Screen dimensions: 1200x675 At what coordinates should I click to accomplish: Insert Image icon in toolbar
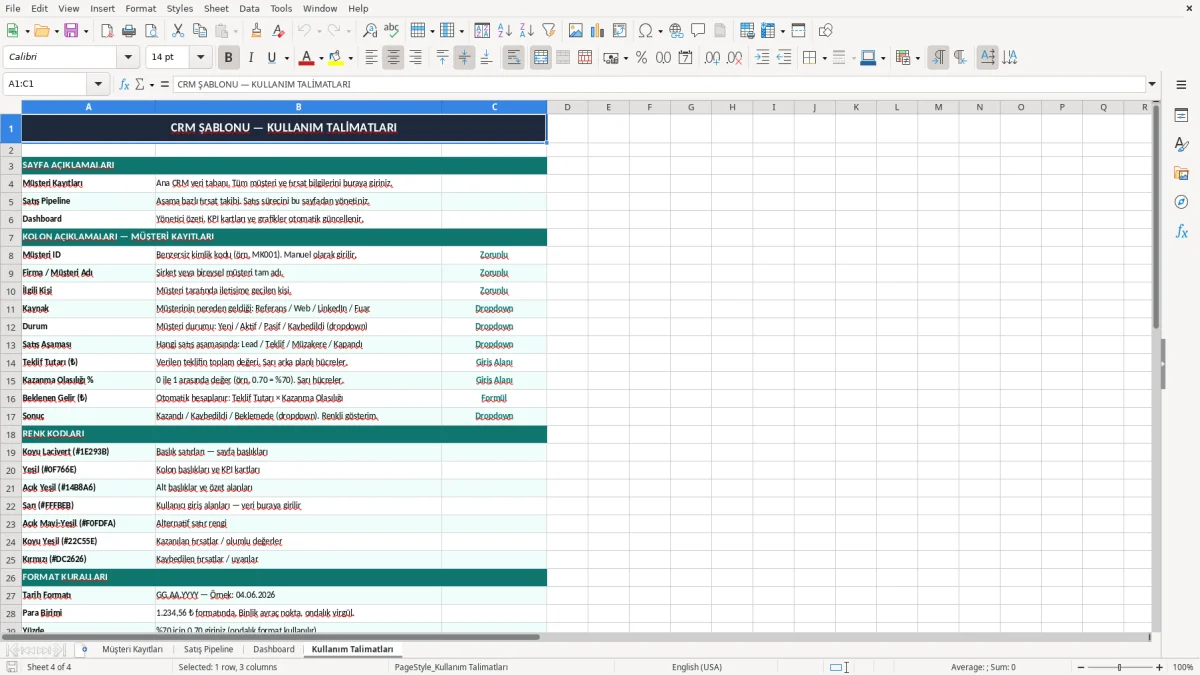click(576, 31)
